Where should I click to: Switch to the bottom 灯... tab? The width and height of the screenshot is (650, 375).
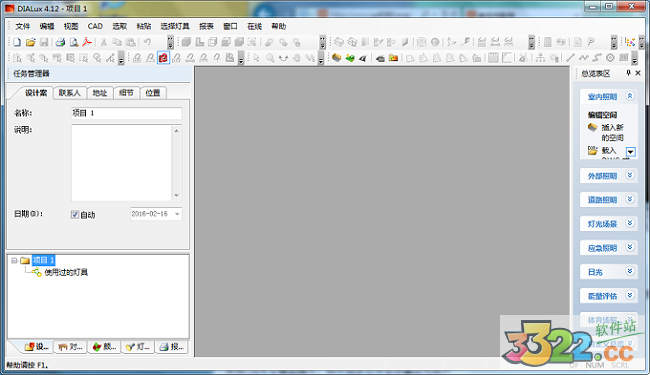138,347
